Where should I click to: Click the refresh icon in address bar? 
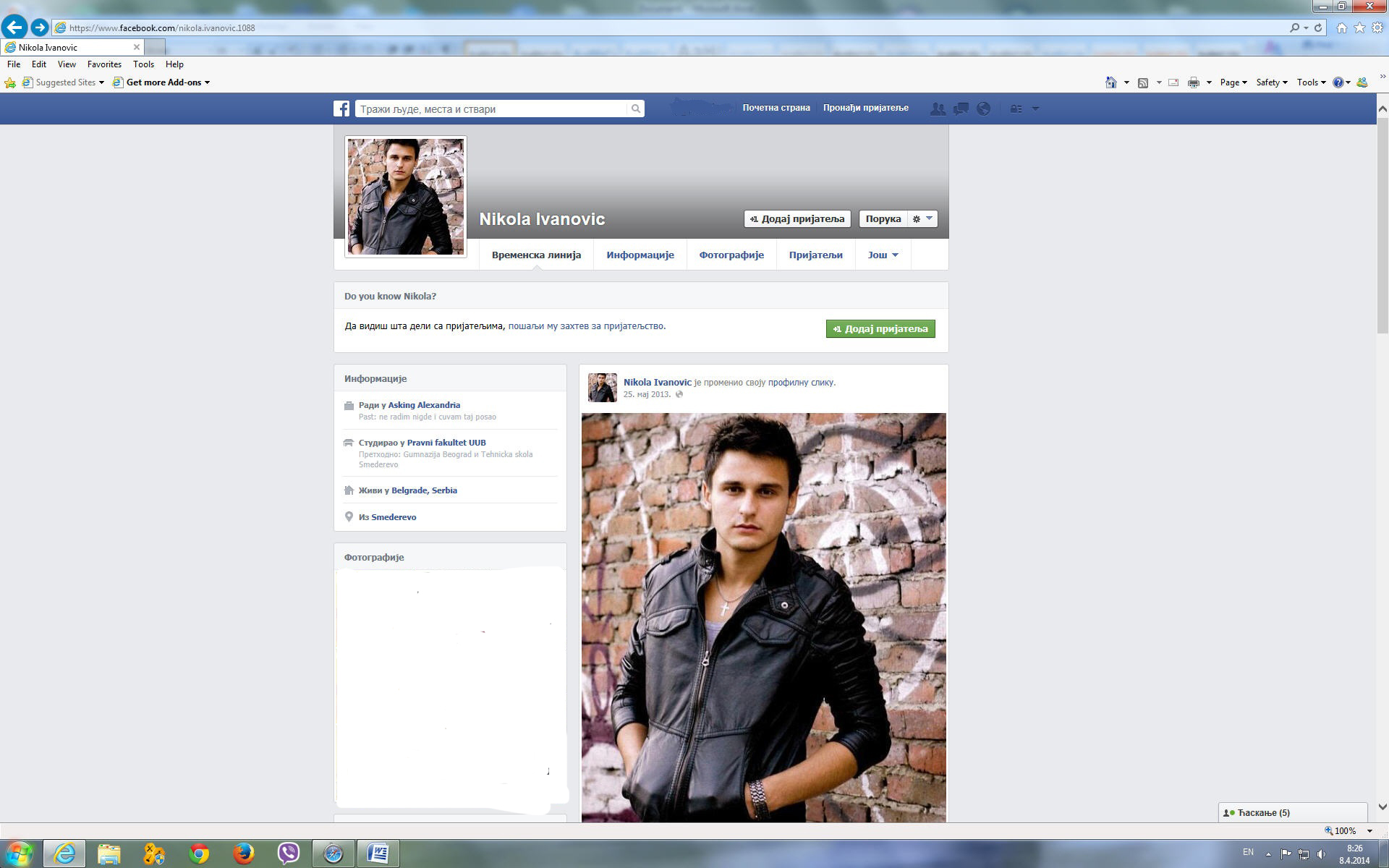coord(1318,27)
